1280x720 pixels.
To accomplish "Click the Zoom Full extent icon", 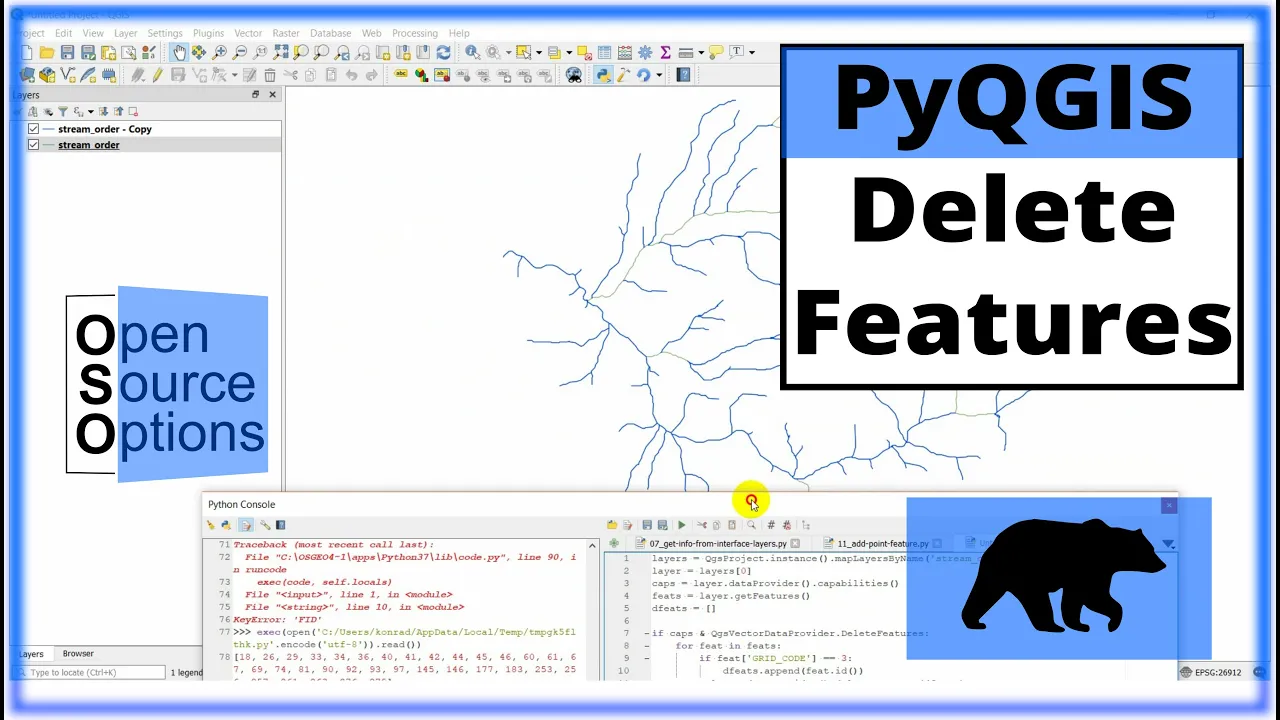I will click(x=280, y=52).
